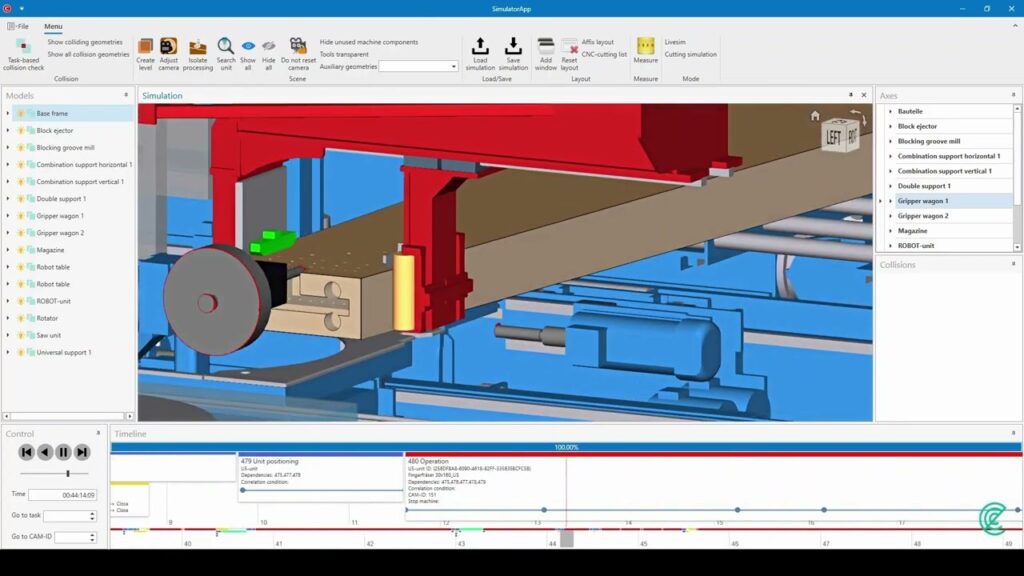Click the LEFT face of the view cube
Image resolution: width=1024 pixels, height=576 pixels.
click(834, 137)
